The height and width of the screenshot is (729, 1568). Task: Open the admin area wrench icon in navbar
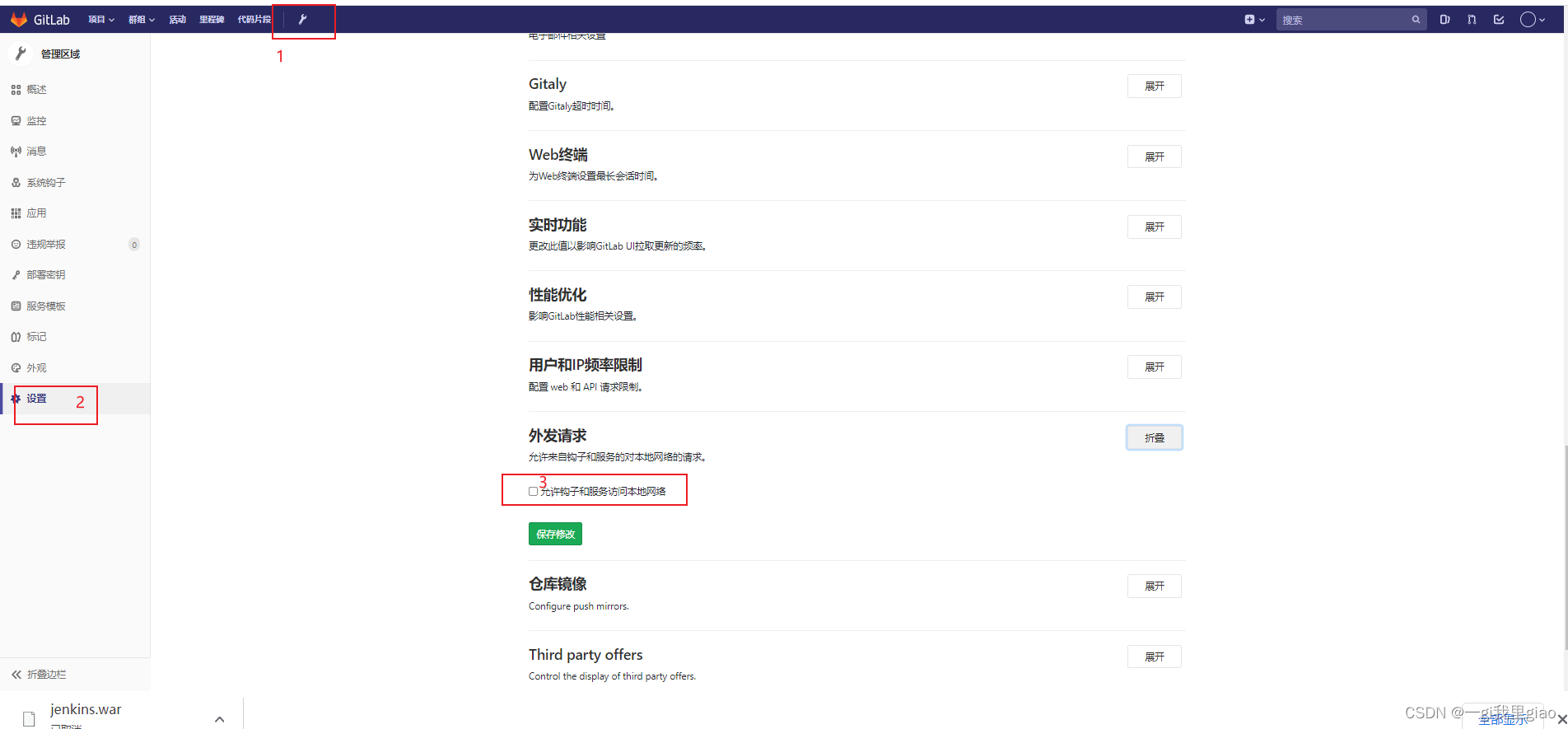(x=302, y=20)
